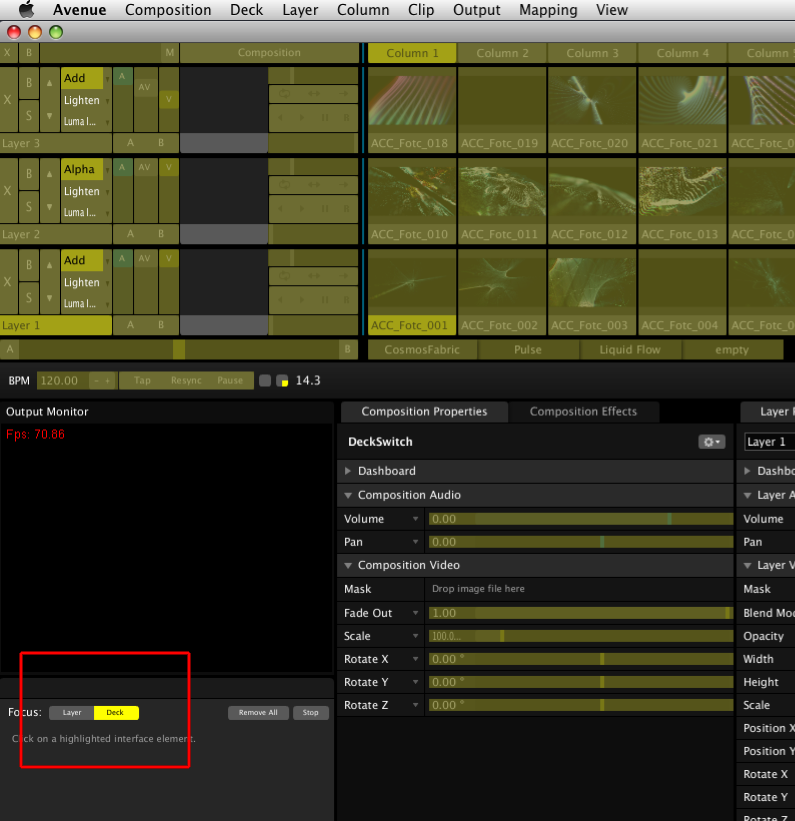Toggle the AV button on Layer 3
The width and height of the screenshot is (795, 821).
tap(145, 88)
